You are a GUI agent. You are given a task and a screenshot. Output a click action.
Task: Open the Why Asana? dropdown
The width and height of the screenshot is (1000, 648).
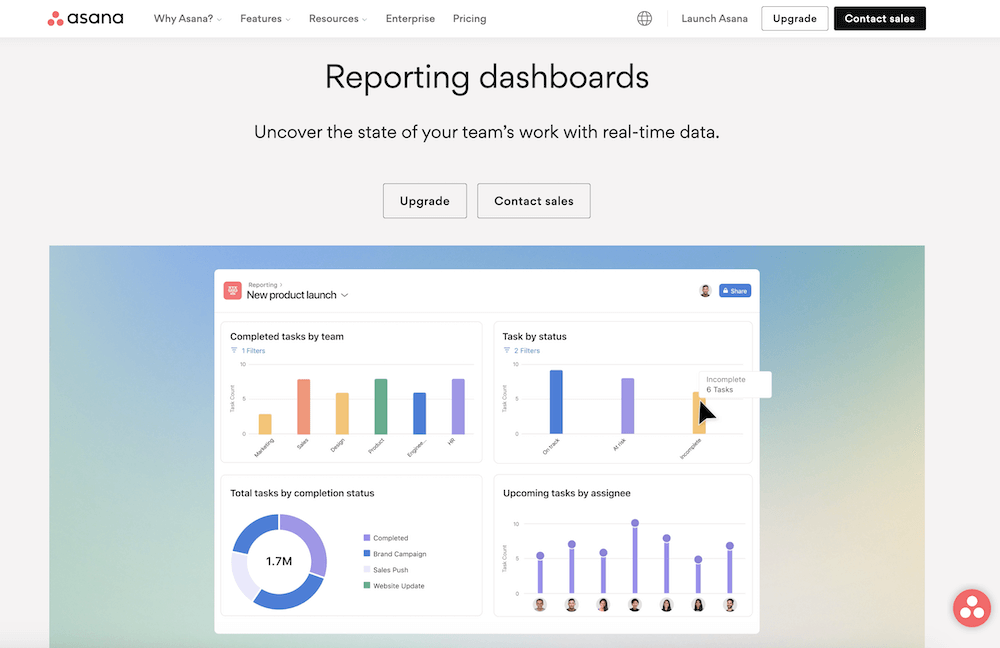coord(186,18)
